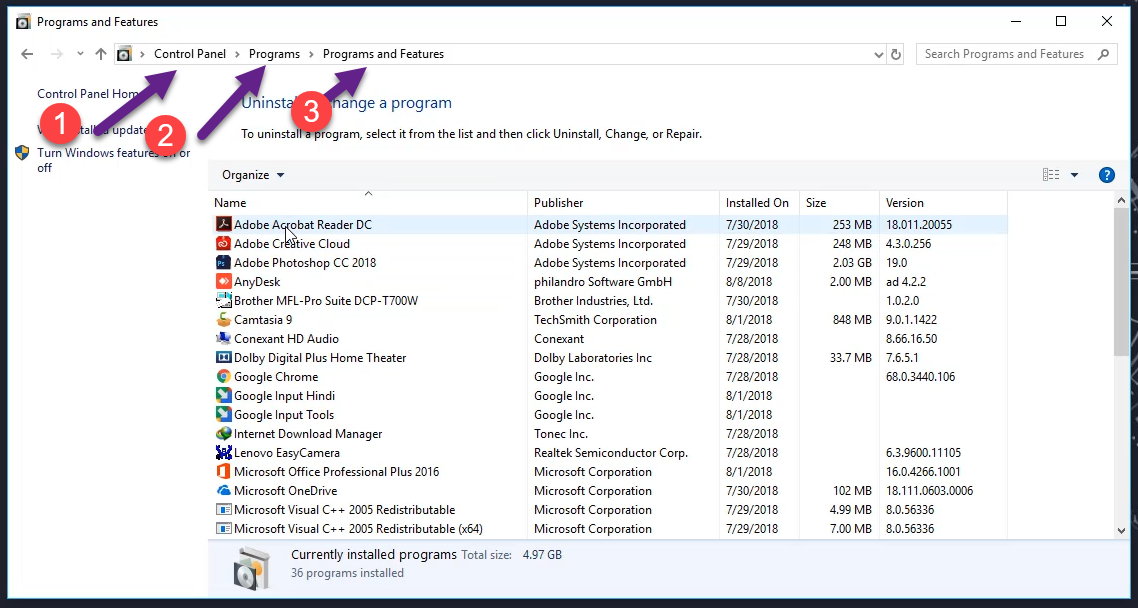Click the Adobe Photoshop CC 2018 icon
1138x608 pixels.
224,262
